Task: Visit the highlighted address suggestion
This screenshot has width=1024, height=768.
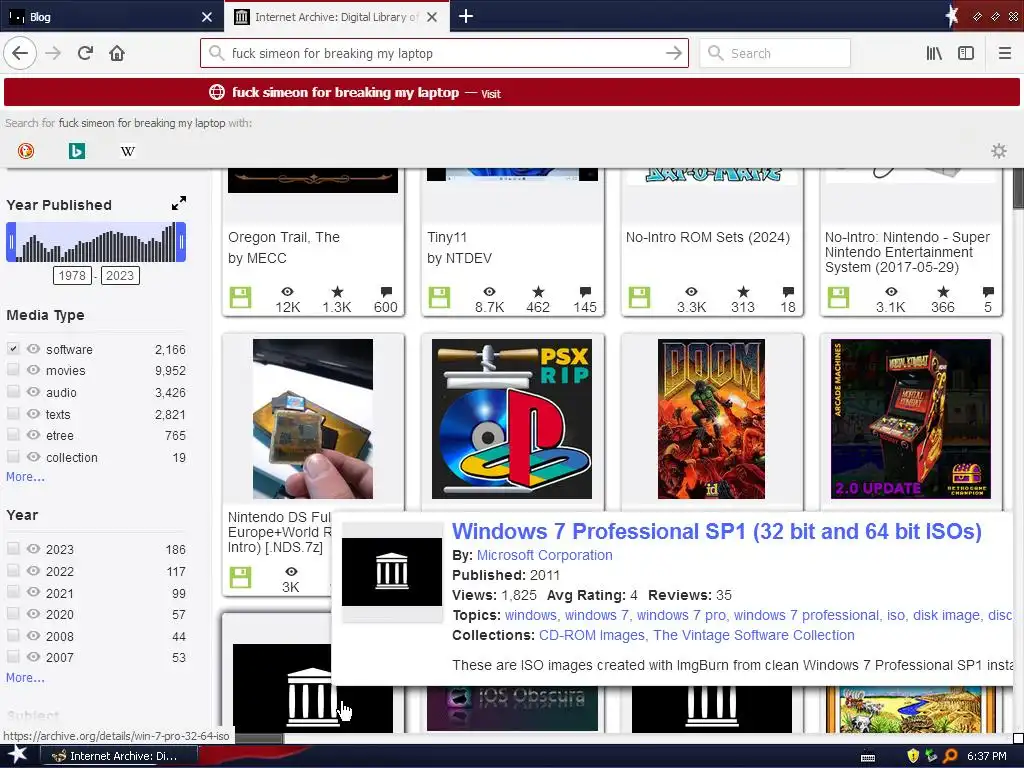Action: pyautogui.click(x=512, y=92)
